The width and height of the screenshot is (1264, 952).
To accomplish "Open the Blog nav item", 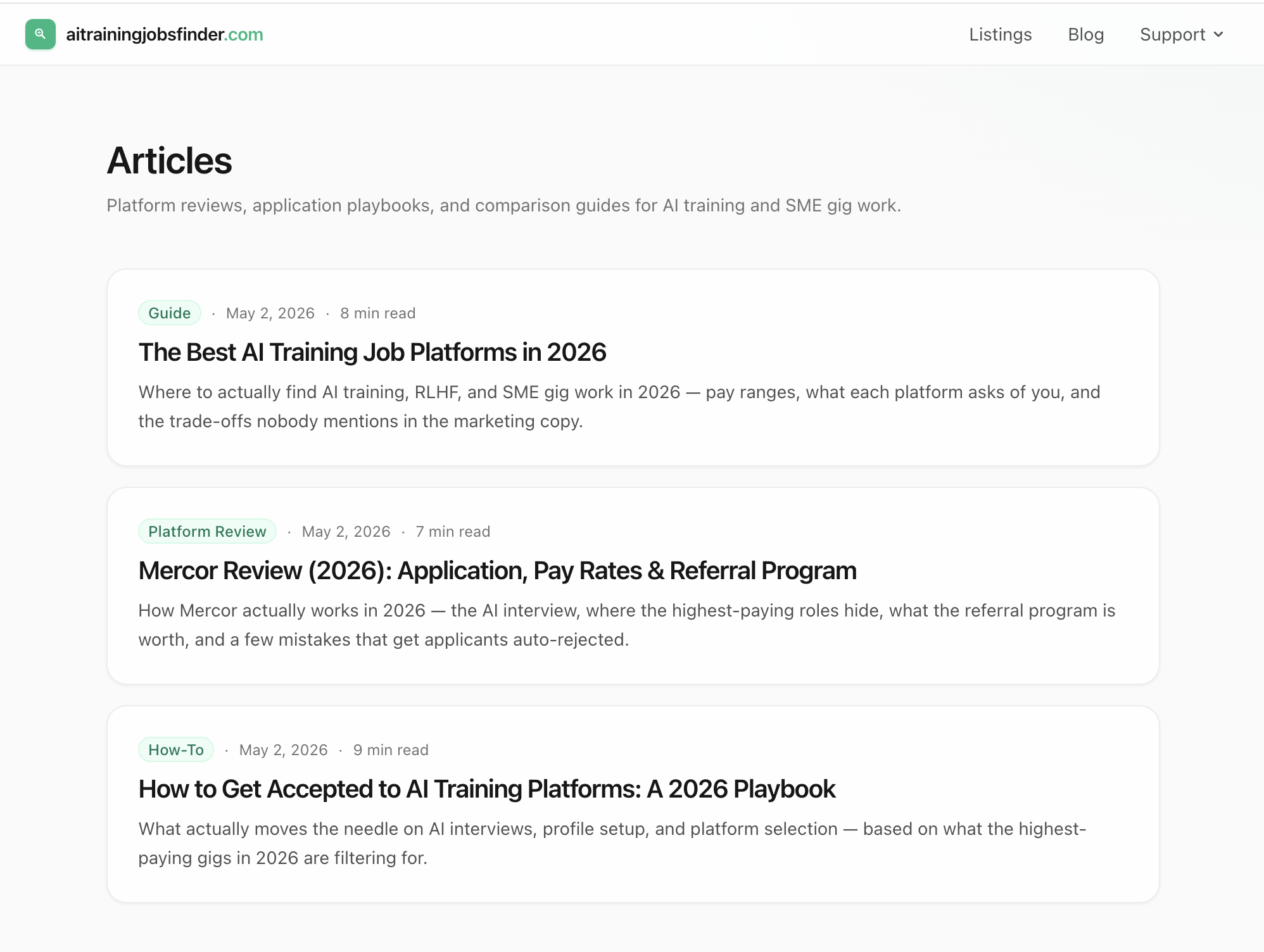I will (x=1086, y=34).
